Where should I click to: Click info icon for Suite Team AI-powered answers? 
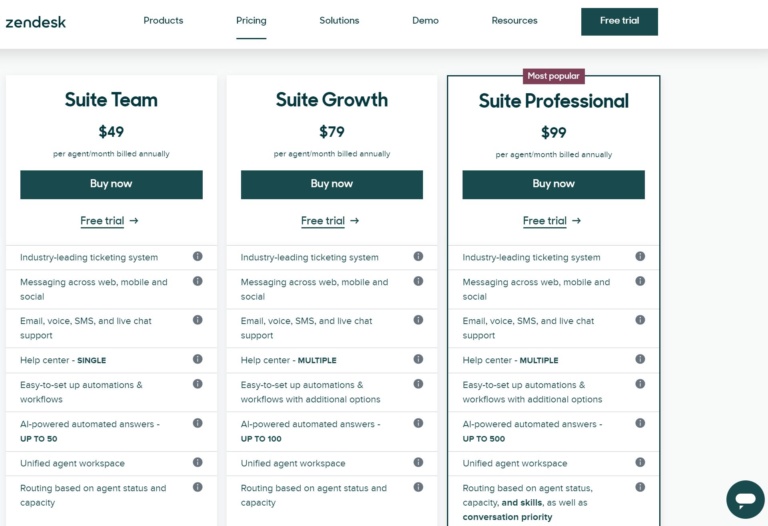pos(197,423)
